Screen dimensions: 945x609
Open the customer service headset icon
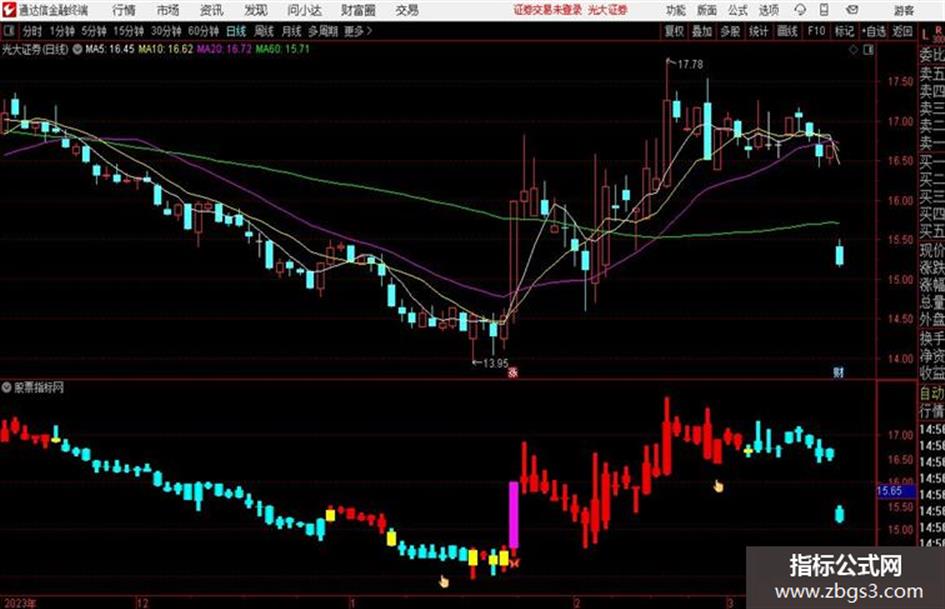click(x=800, y=10)
